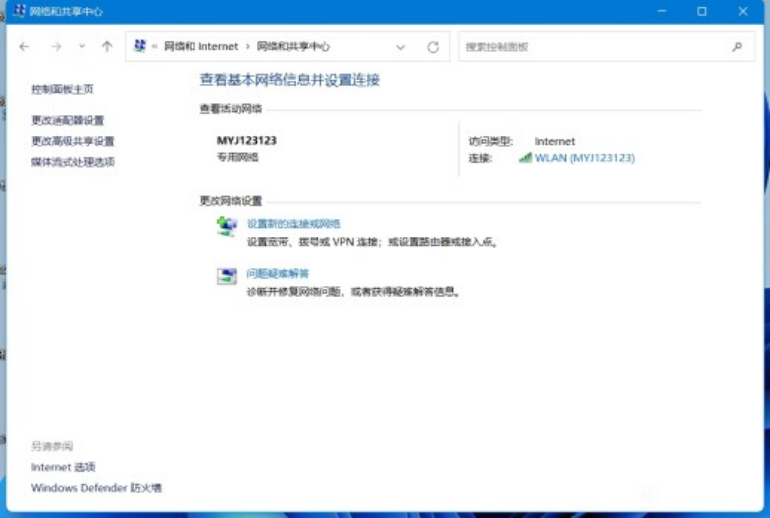The height and width of the screenshot is (518, 770).
Task: Click the magnifier icon in search box
Action: 737,47
